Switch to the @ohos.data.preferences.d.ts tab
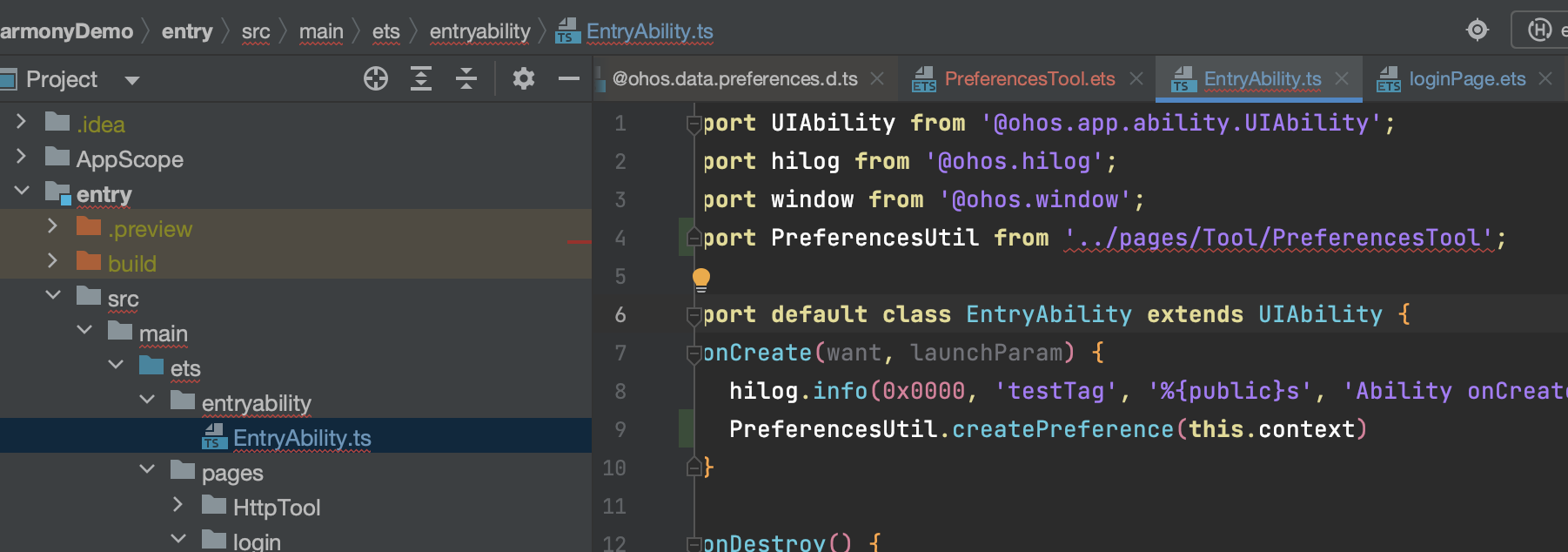 click(x=734, y=79)
